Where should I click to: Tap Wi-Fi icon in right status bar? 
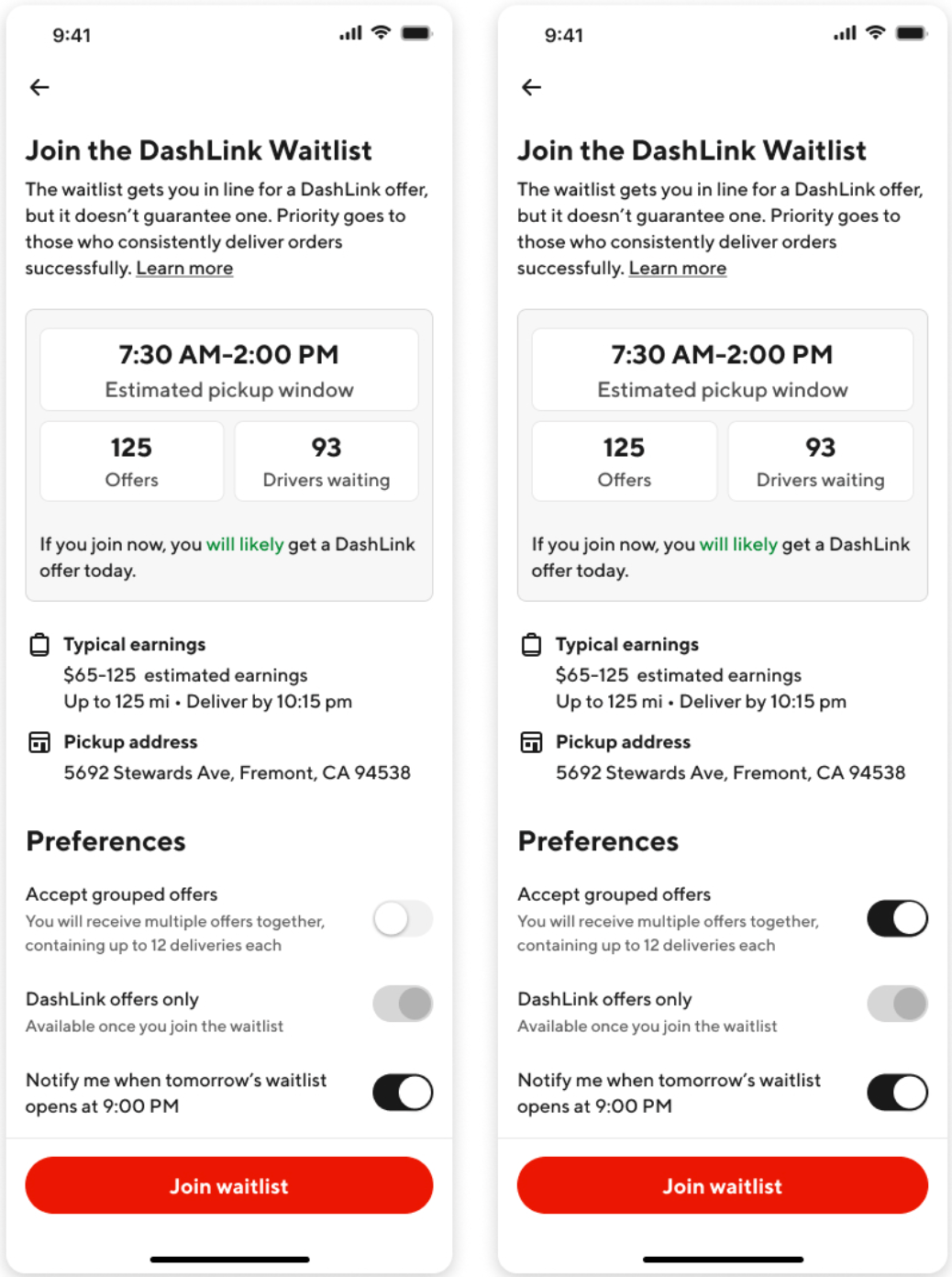pos(876,33)
